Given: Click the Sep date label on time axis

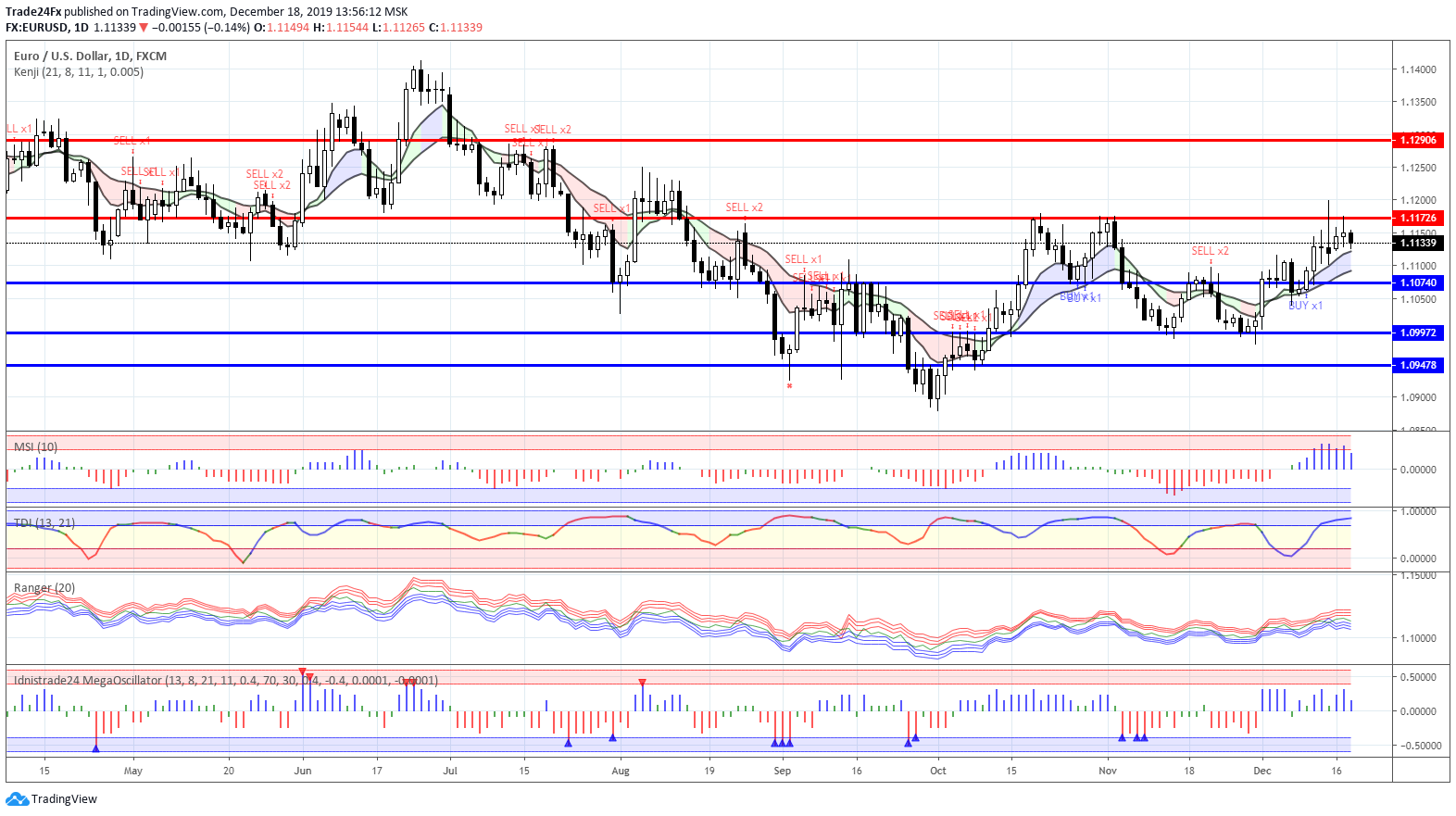Looking at the screenshot, I should click(783, 771).
